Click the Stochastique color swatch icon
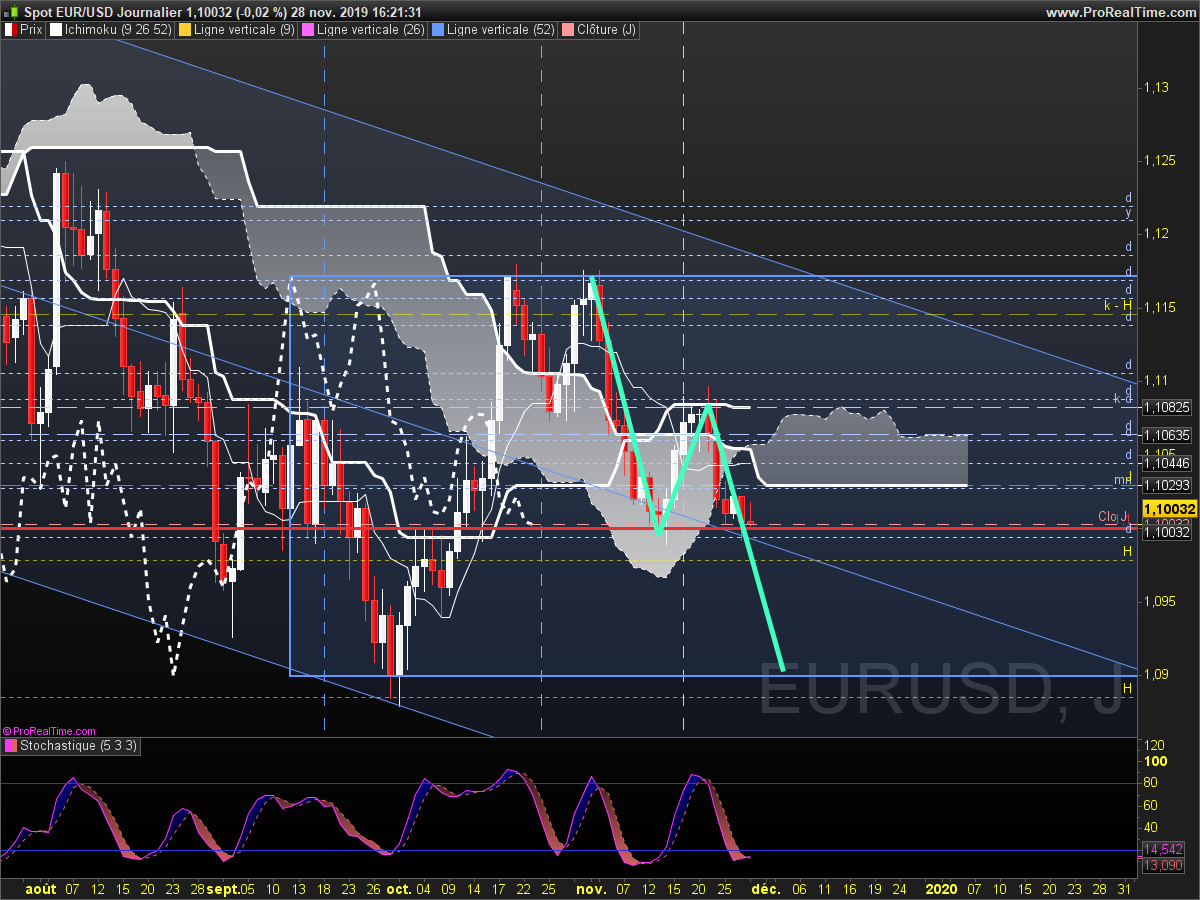The width and height of the screenshot is (1200, 900). (11, 745)
